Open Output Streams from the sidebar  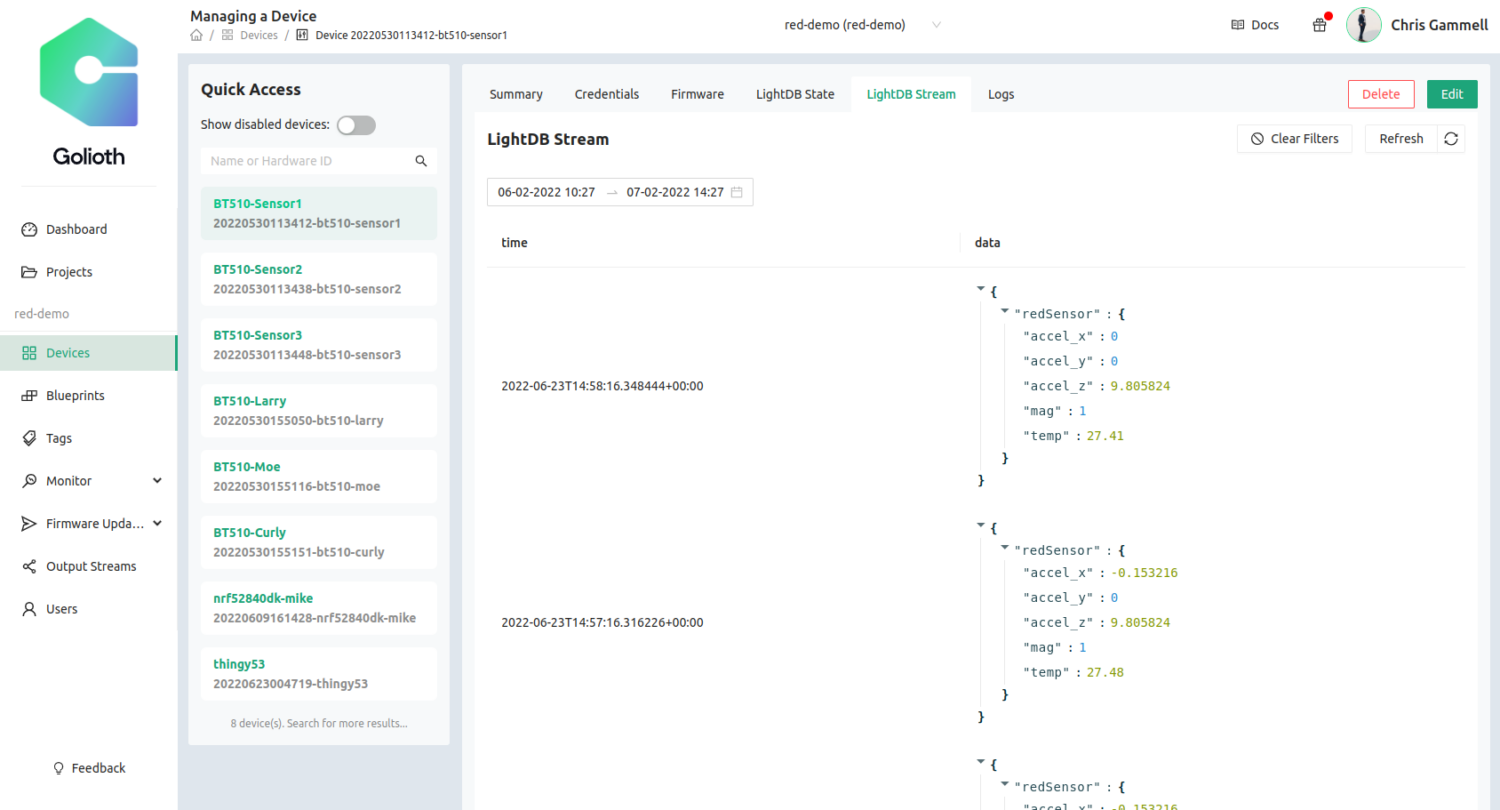[91, 566]
